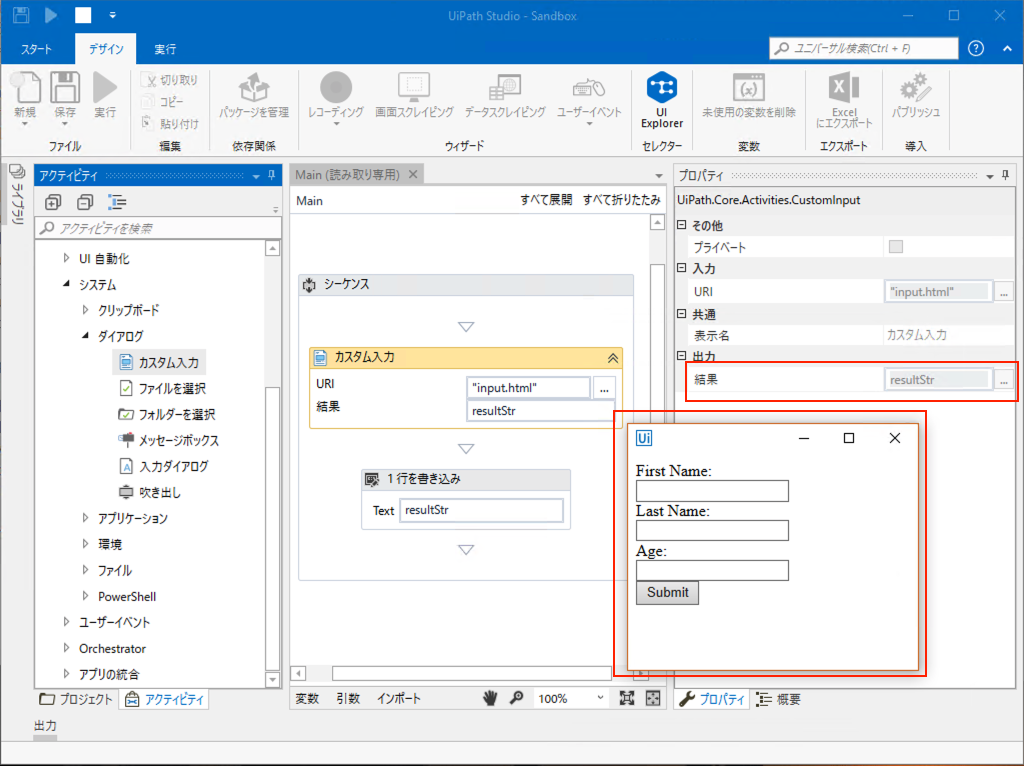Viewport: 1024px width, 766px height.
Task: Click 貼り付け paste in ribbon
Action: tap(170, 123)
